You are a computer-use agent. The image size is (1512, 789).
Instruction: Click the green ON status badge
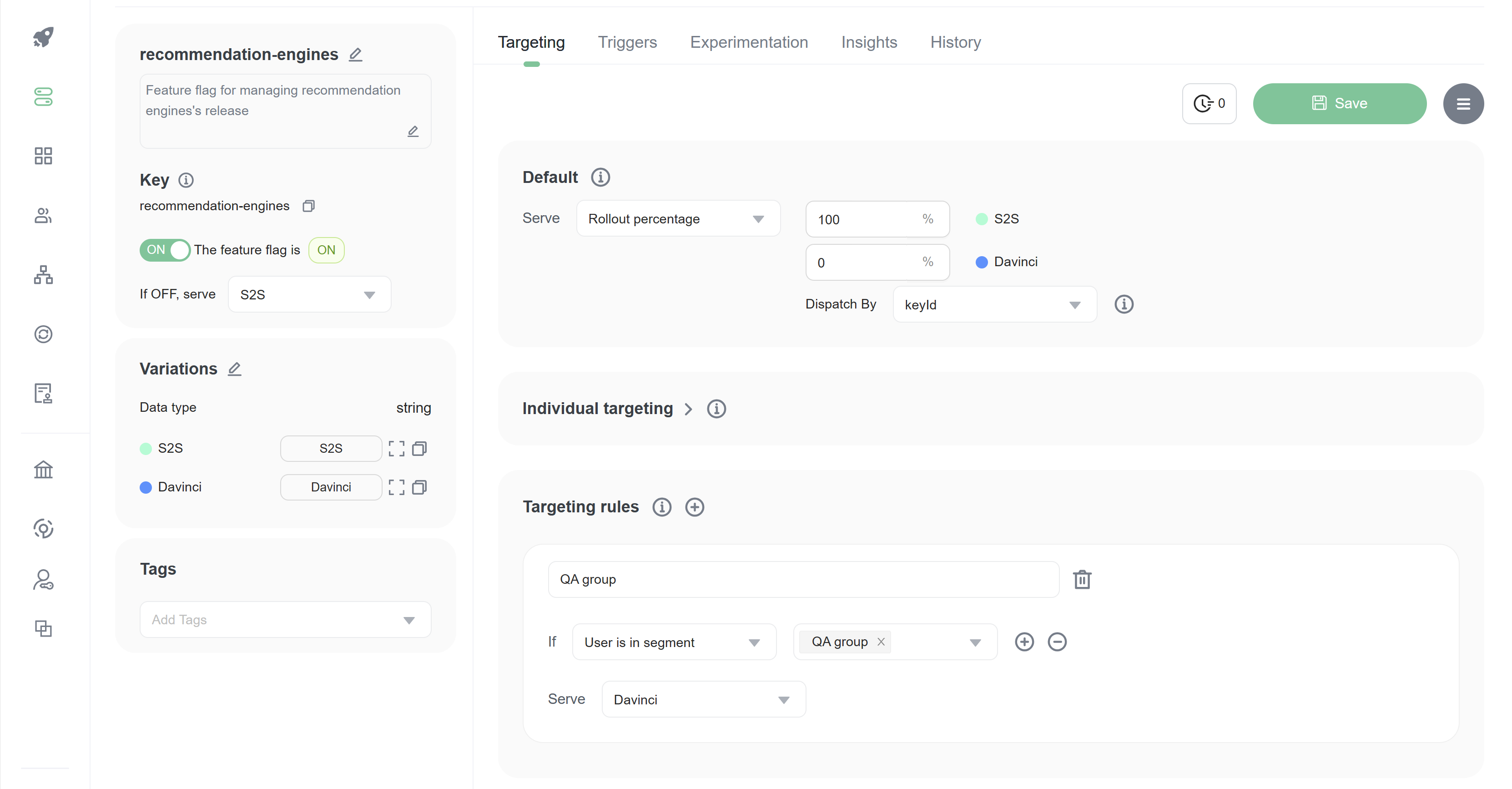coord(326,250)
